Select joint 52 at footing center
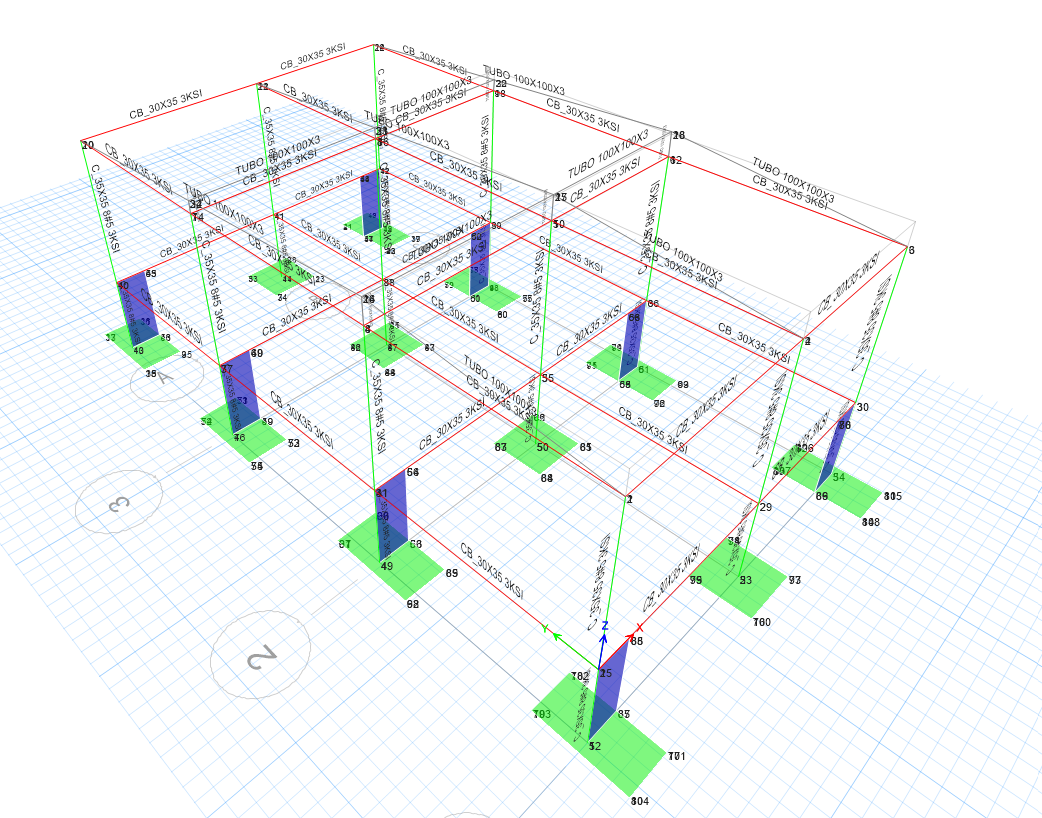 click(595, 746)
